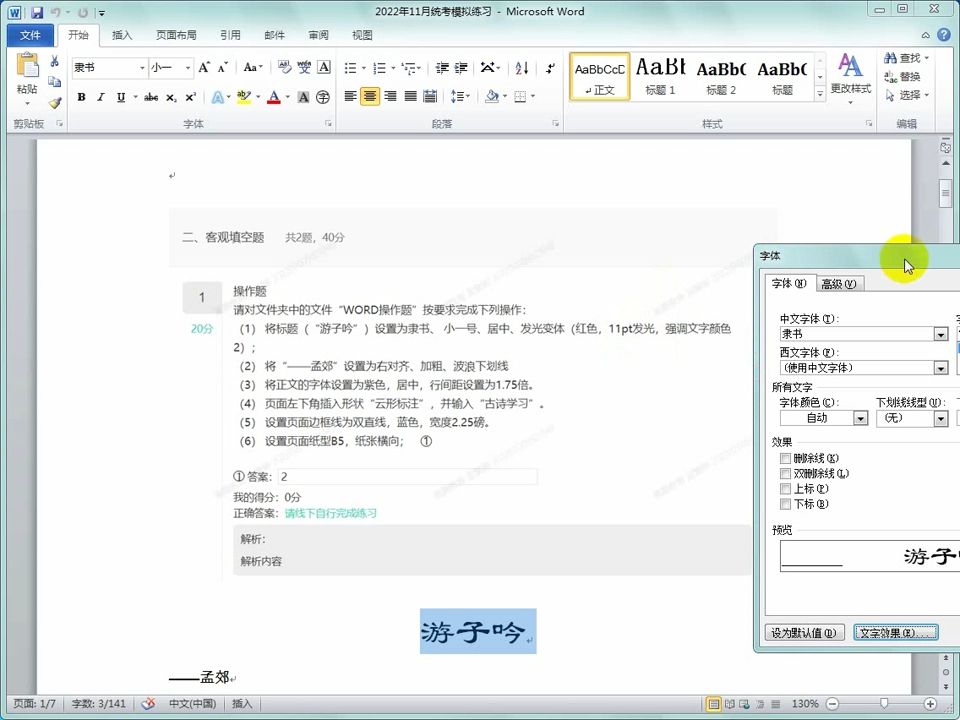Screen dimensions: 960x720
Task: Enable the 双删除线 (double strikethrough) checkbox
Action: click(x=785, y=471)
